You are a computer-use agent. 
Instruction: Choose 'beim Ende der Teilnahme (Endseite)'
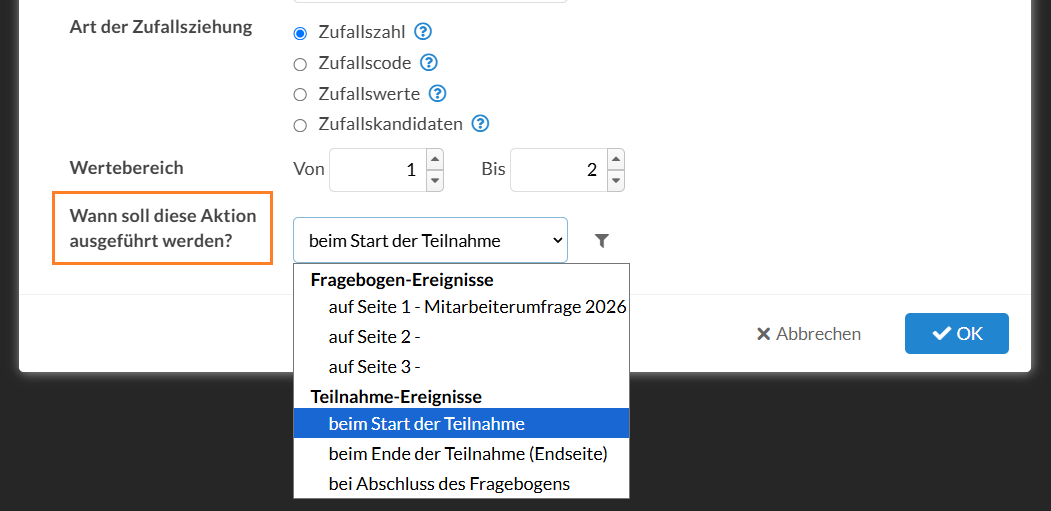[461, 454]
